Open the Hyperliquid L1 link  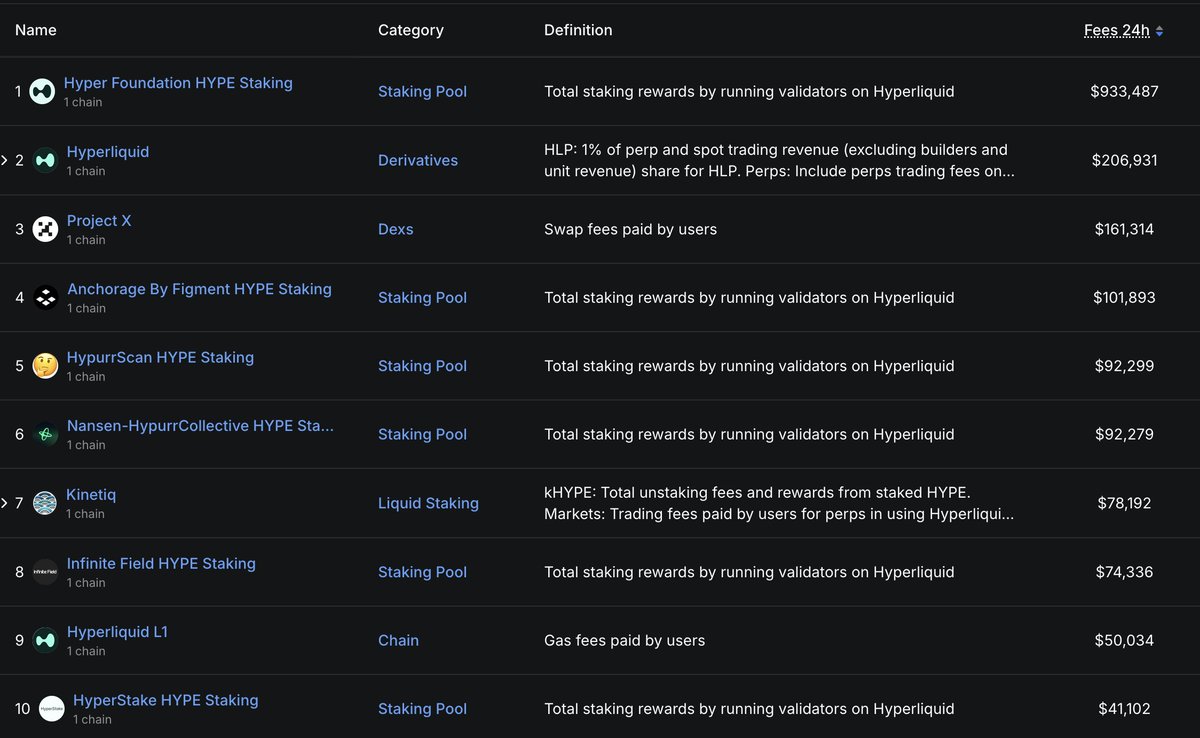(117, 632)
